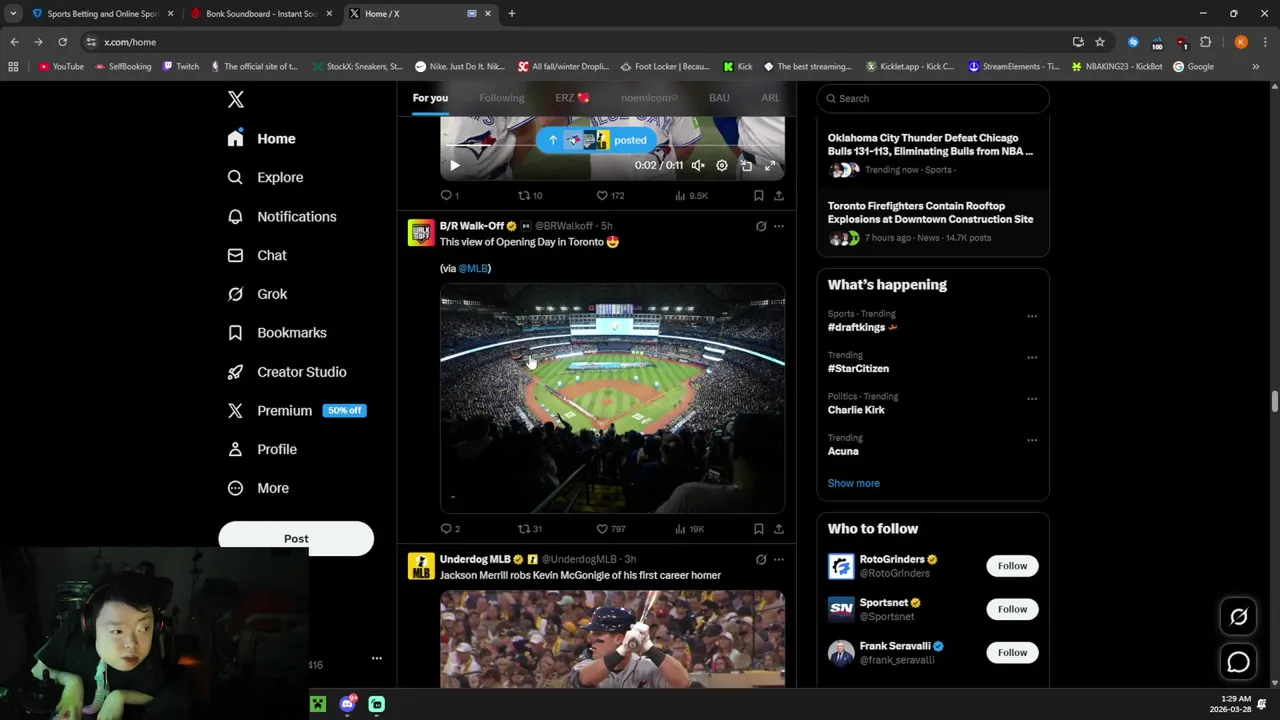The height and width of the screenshot is (720, 1280).
Task: Click the Post button
Action: click(x=296, y=538)
